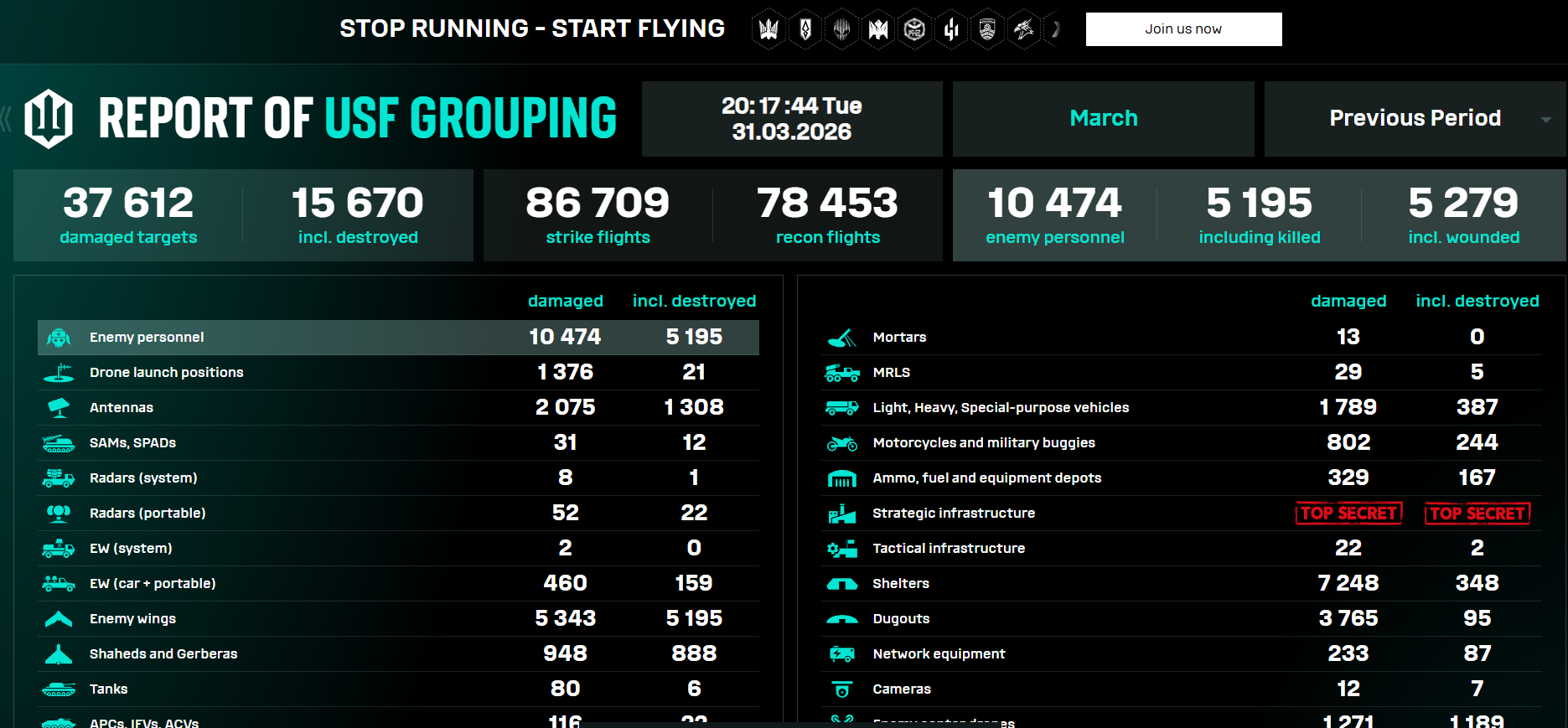Screen dimensions: 1568x728
Task: Select the Shelters row icon
Action: [842, 584]
